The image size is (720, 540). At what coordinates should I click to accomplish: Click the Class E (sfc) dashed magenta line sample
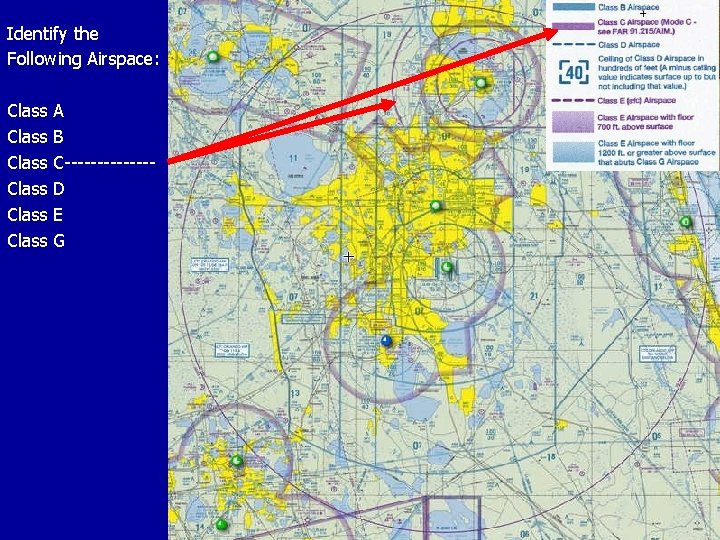point(573,101)
